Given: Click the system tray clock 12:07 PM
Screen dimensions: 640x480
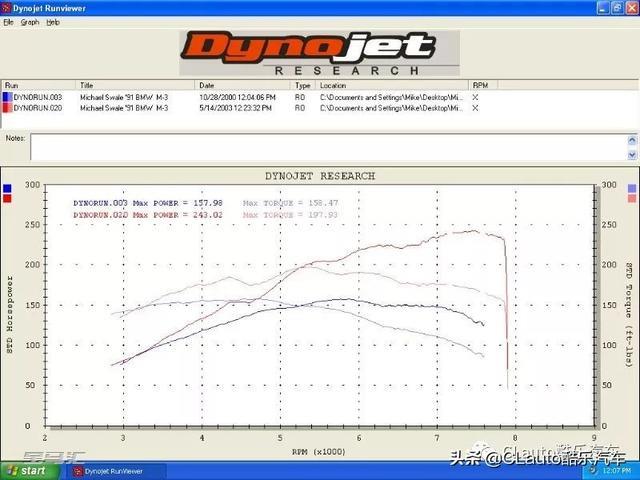Looking at the screenshot, I should point(616,471).
